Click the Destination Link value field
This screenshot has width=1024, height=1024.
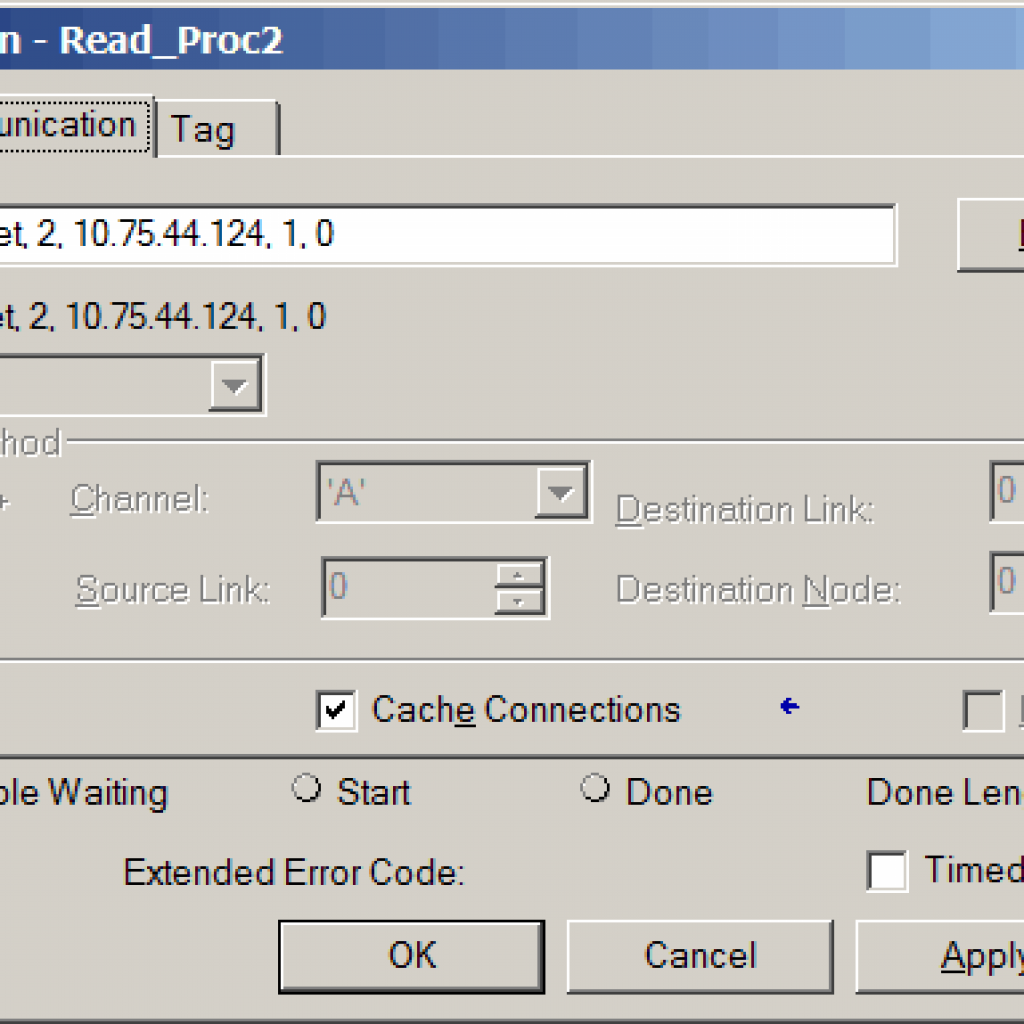1007,491
